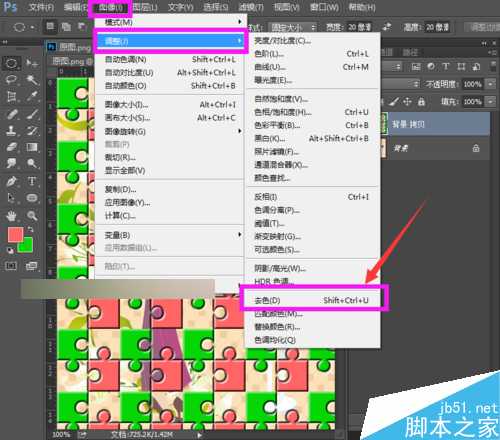
Task: Expand the 图像旋转(G) submenu
Action: pyautogui.click(x=171, y=131)
